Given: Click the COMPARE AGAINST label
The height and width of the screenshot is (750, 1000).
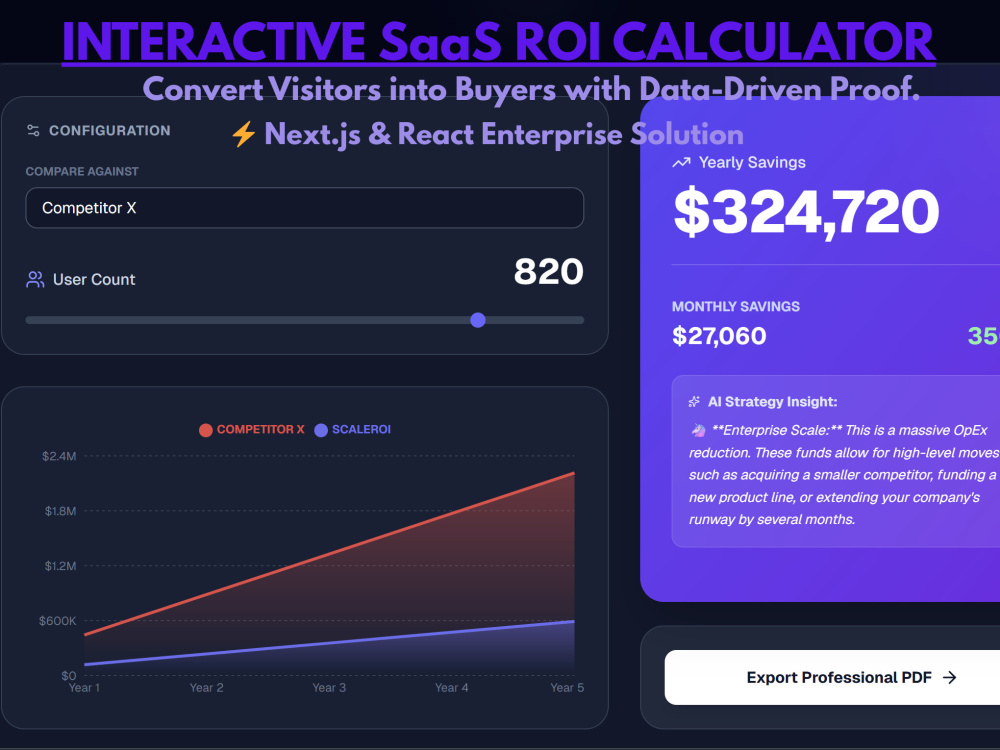Looking at the screenshot, I should (82, 172).
